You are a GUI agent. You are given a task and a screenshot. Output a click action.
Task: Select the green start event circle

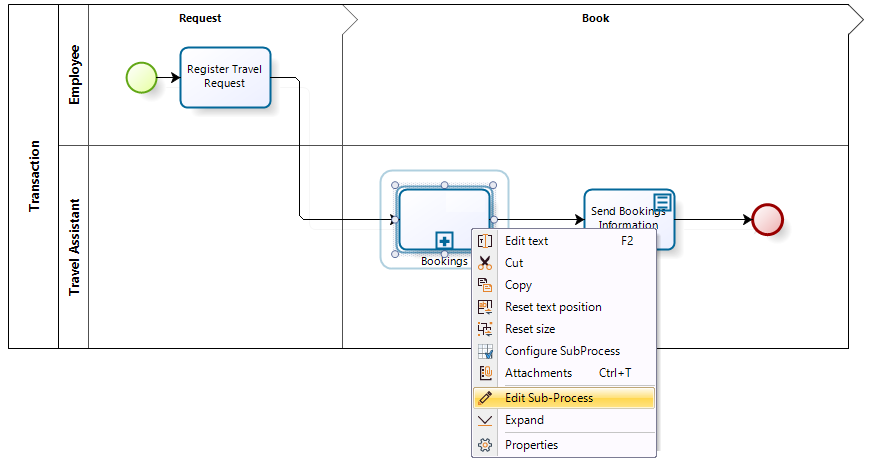[141, 77]
